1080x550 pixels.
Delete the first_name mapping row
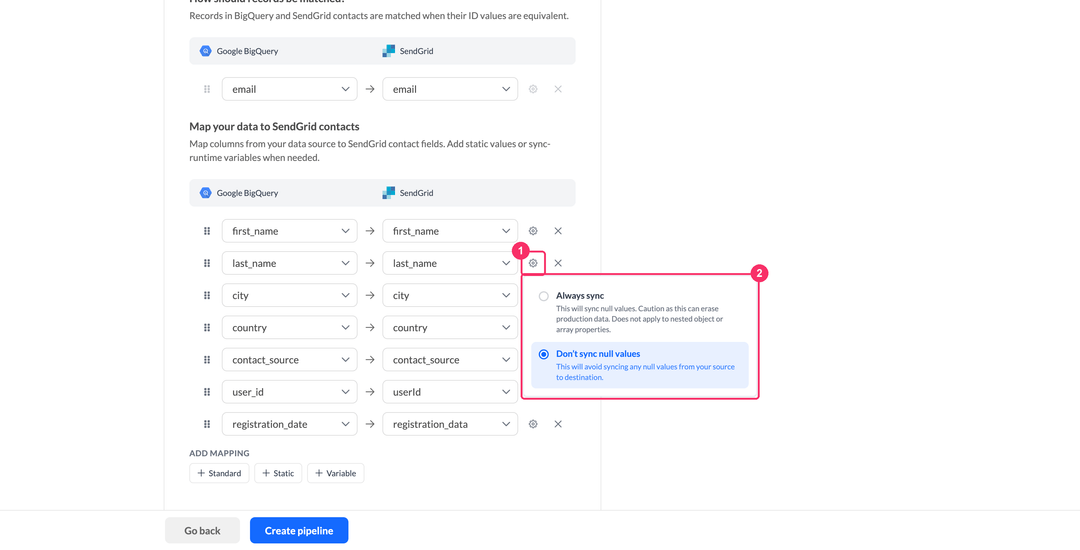tap(558, 231)
